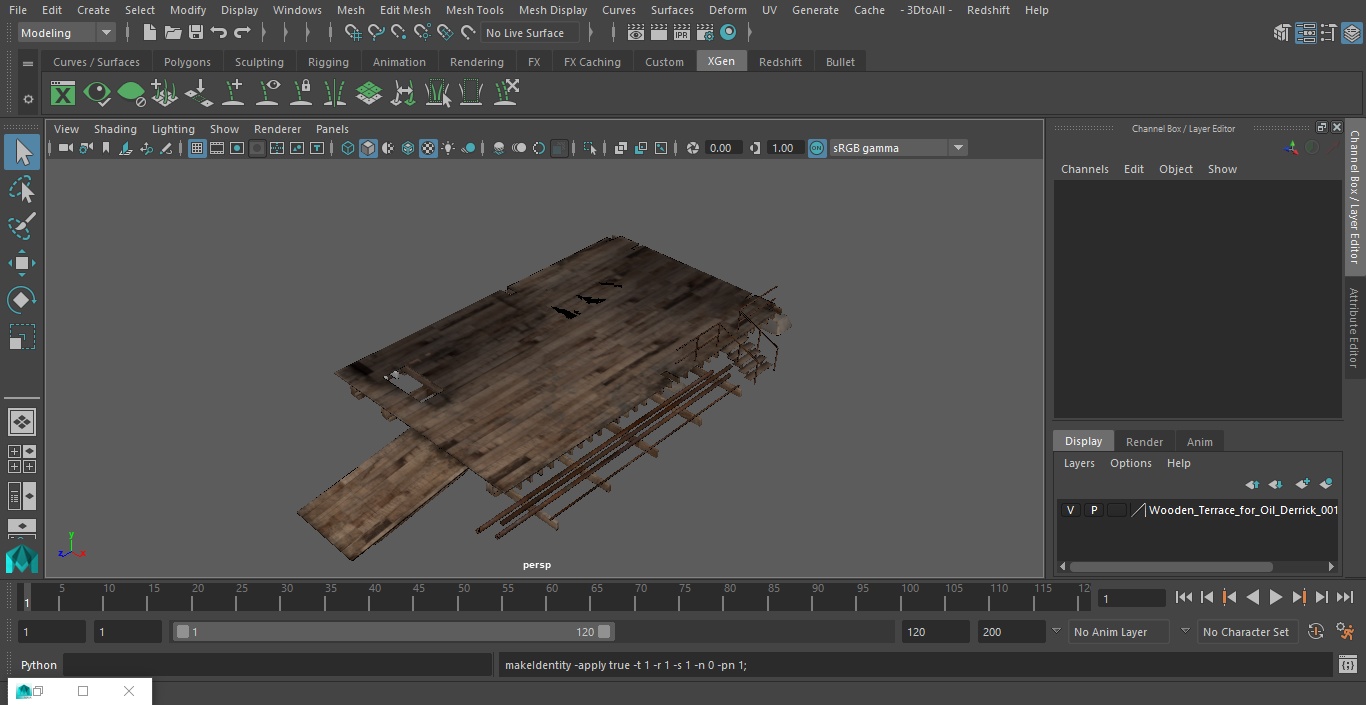Click the XGen lock guide shelf icon
1366x705 pixels.
pyautogui.click(x=301, y=94)
